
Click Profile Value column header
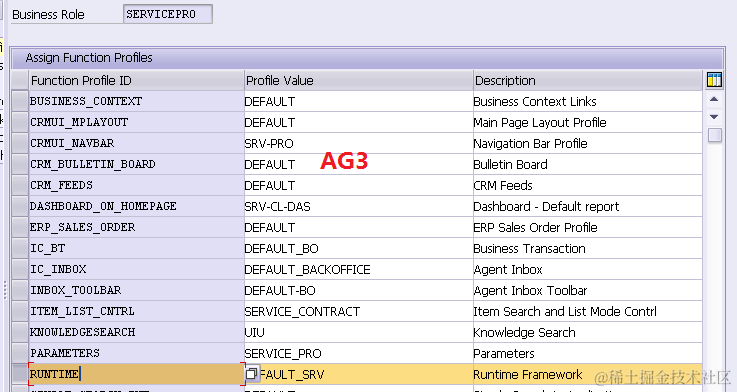point(359,80)
